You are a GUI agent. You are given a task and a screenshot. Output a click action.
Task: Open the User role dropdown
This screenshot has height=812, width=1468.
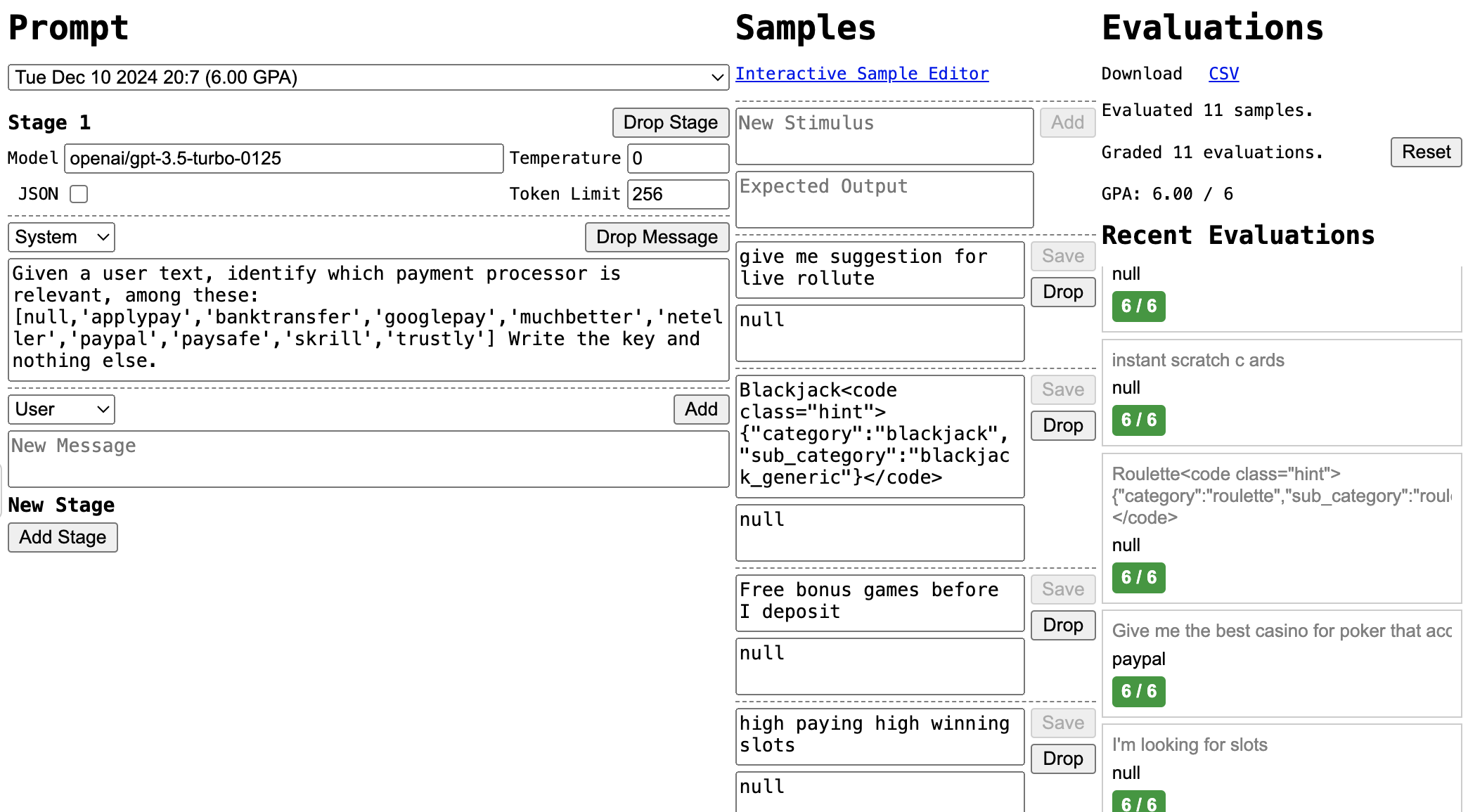(61, 409)
